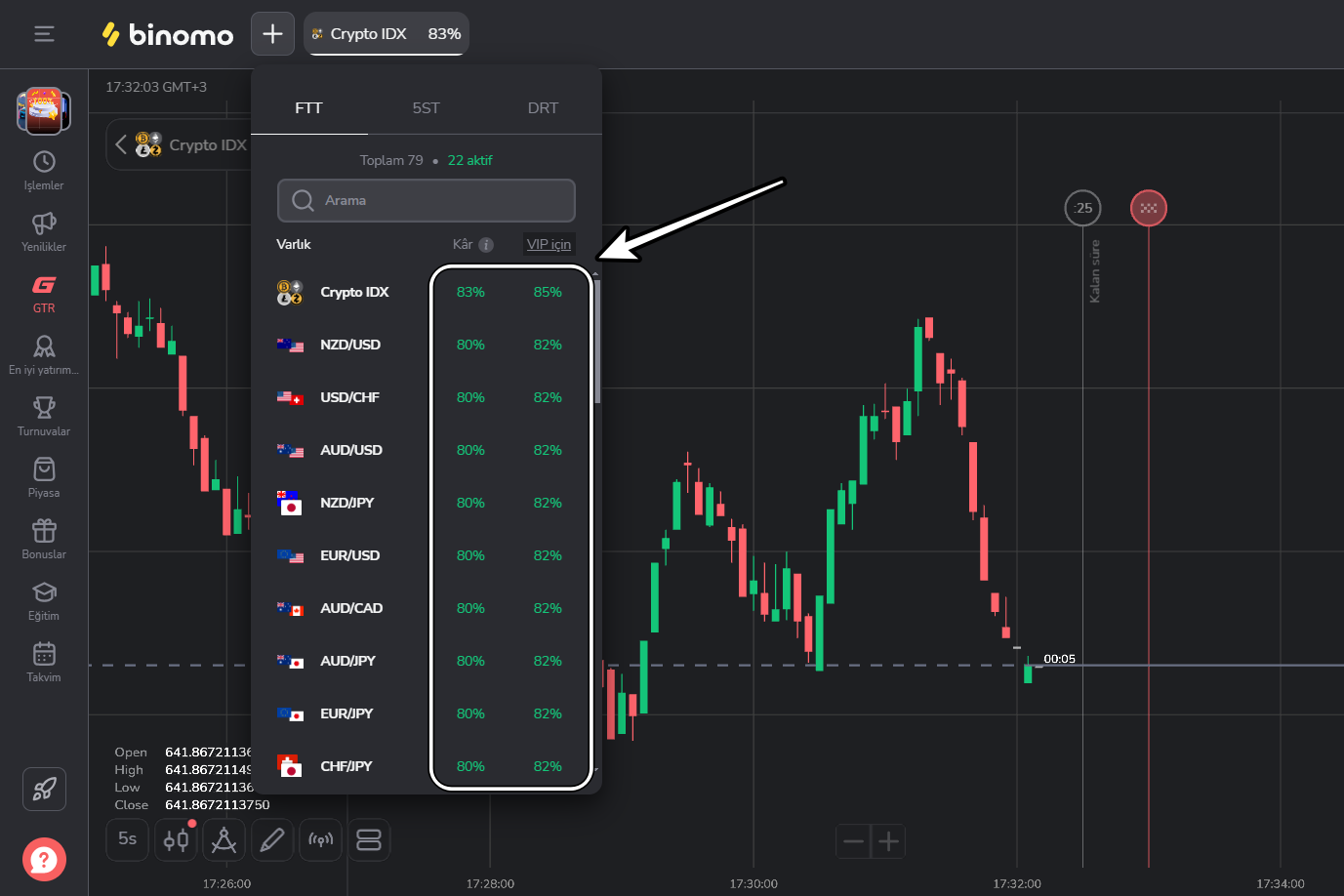Click the 'VIP için' link

click(549, 244)
